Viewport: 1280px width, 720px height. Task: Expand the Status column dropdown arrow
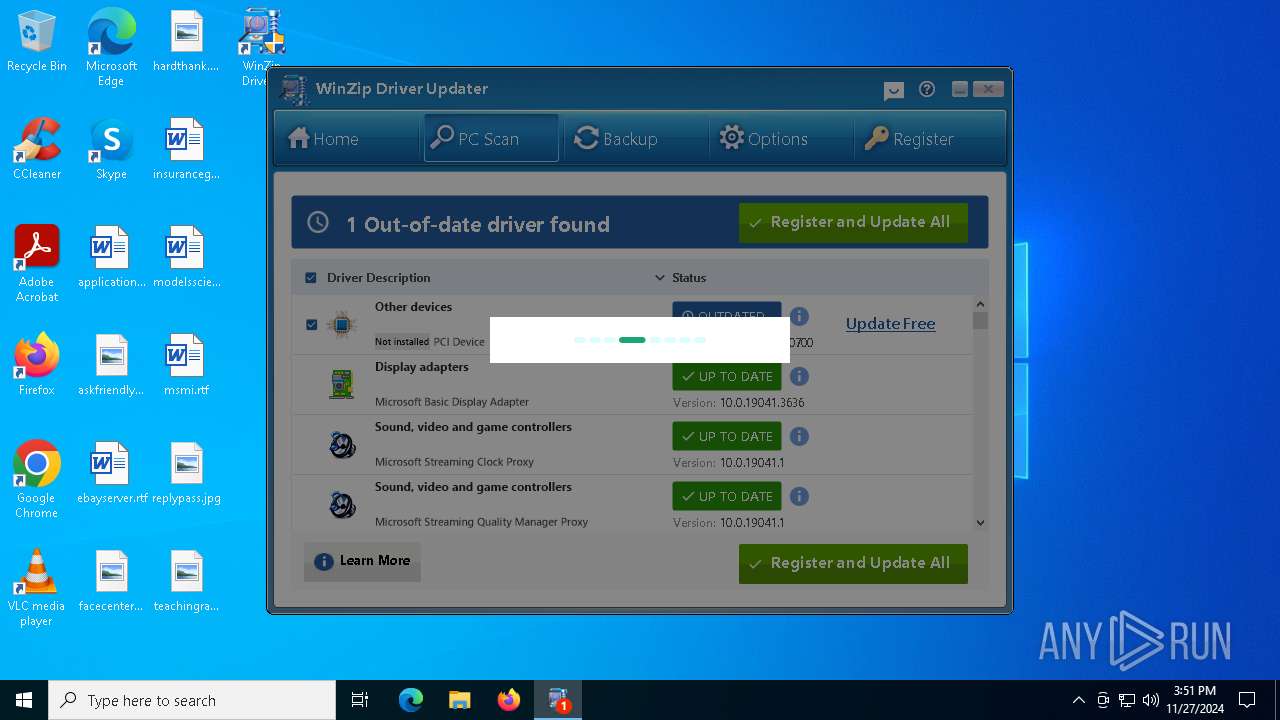(x=659, y=278)
